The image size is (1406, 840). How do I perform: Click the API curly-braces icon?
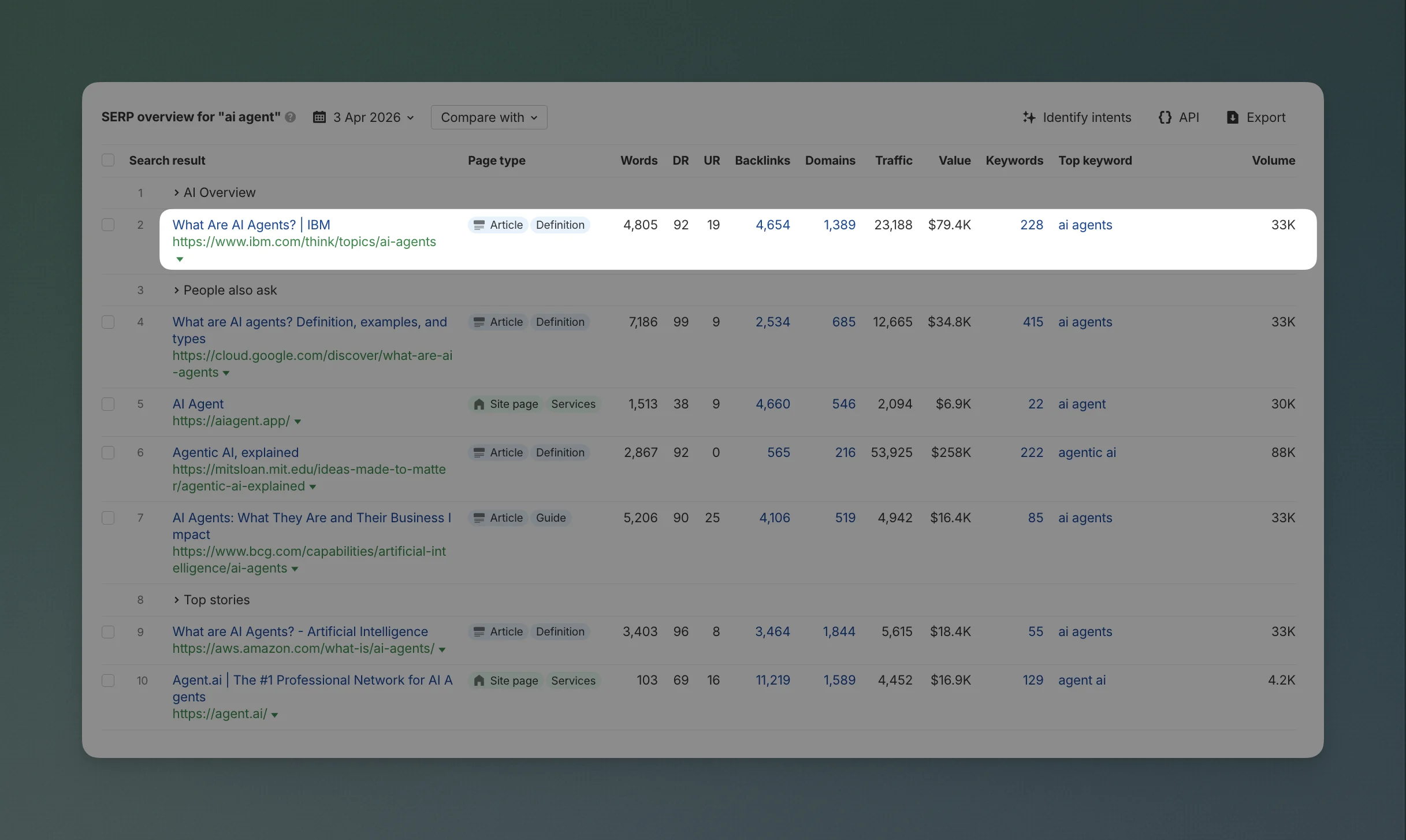1166,117
